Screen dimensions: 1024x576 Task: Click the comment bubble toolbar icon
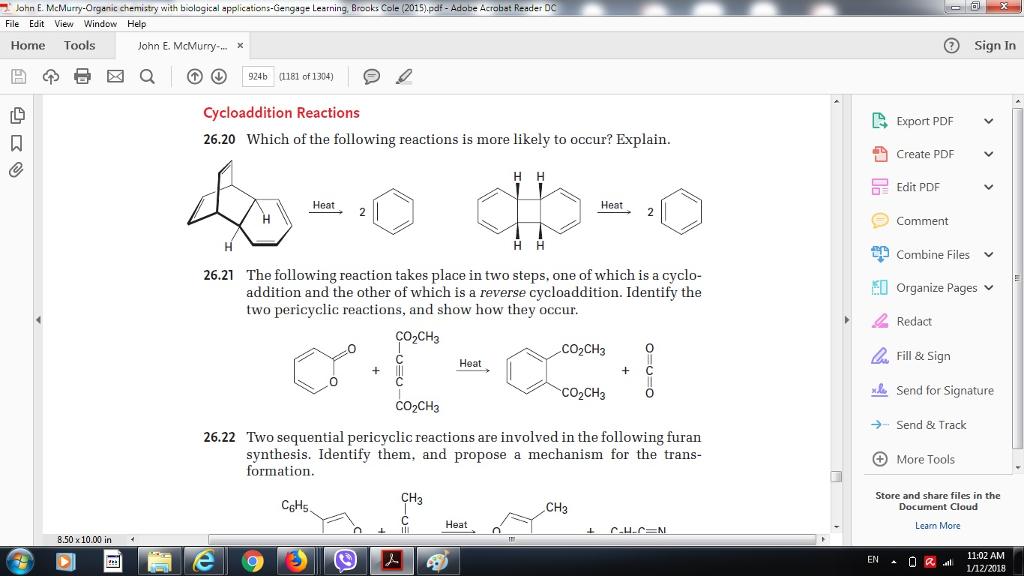pyautogui.click(x=372, y=76)
